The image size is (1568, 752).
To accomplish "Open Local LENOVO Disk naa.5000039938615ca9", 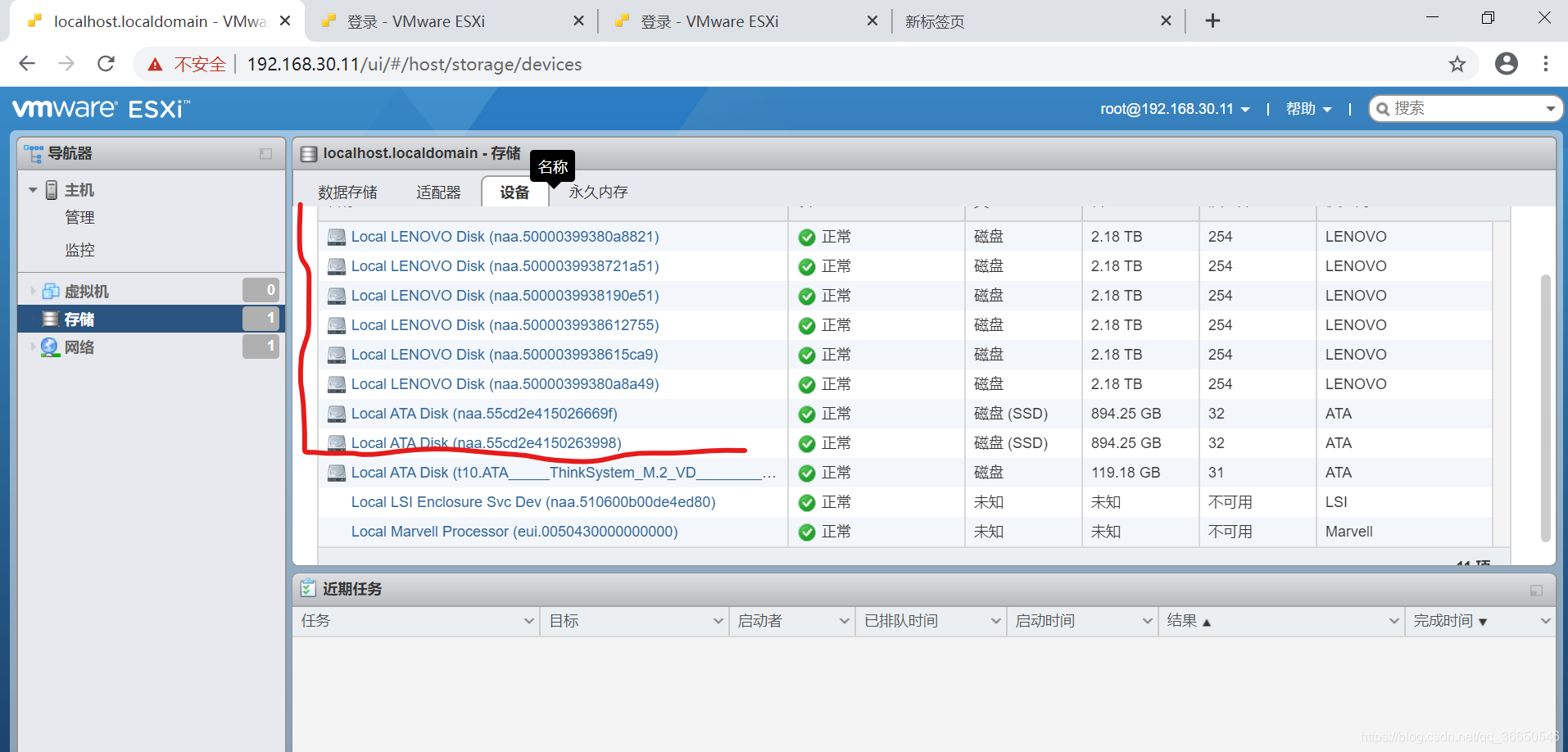I will (x=505, y=355).
